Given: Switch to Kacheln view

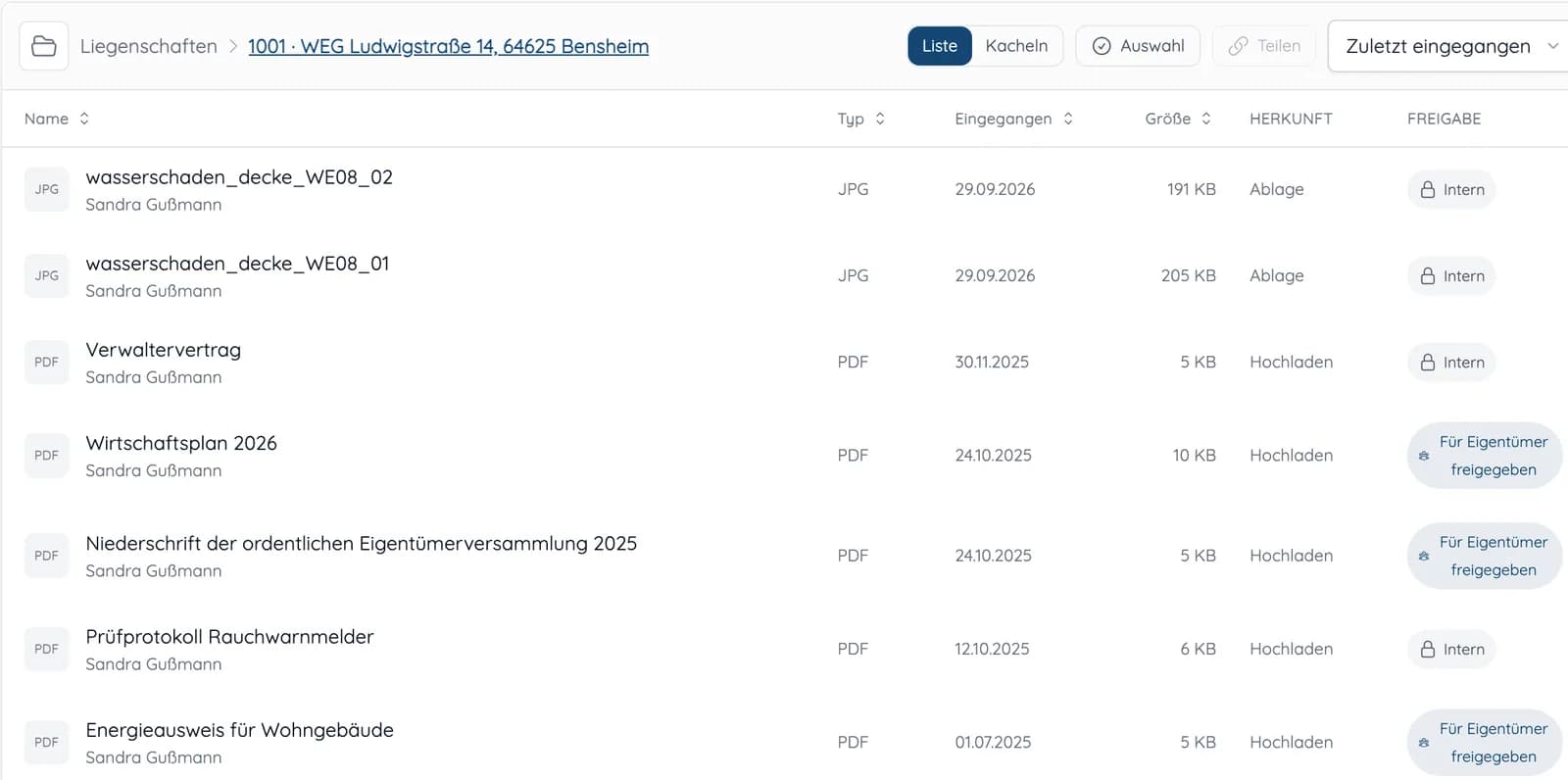Looking at the screenshot, I should [x=1016, y=46].
